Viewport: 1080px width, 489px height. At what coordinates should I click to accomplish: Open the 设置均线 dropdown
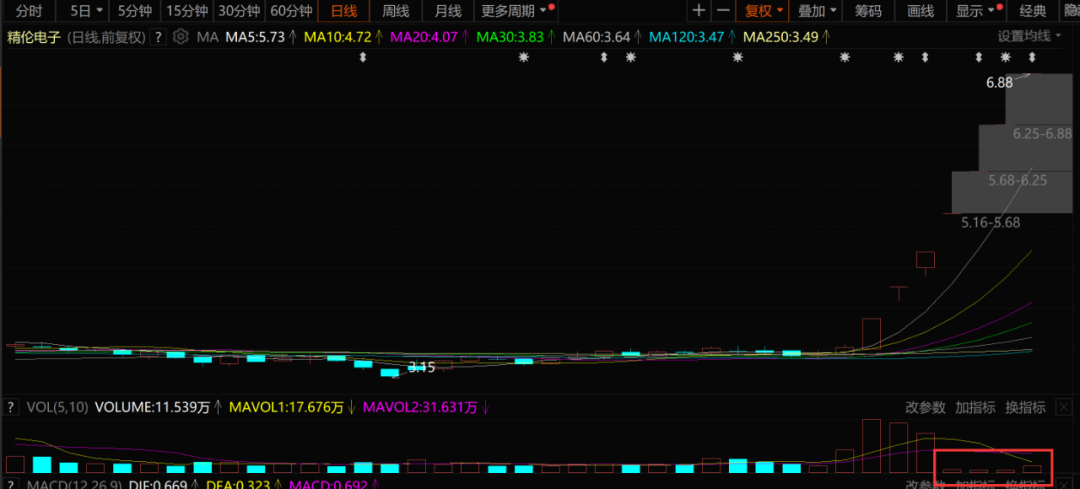click(1030, 37)
